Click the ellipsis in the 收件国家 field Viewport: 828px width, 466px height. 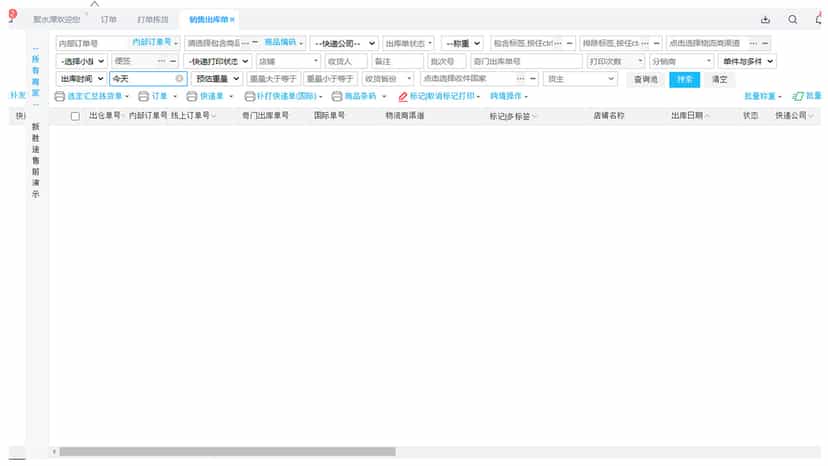point(521,79)
